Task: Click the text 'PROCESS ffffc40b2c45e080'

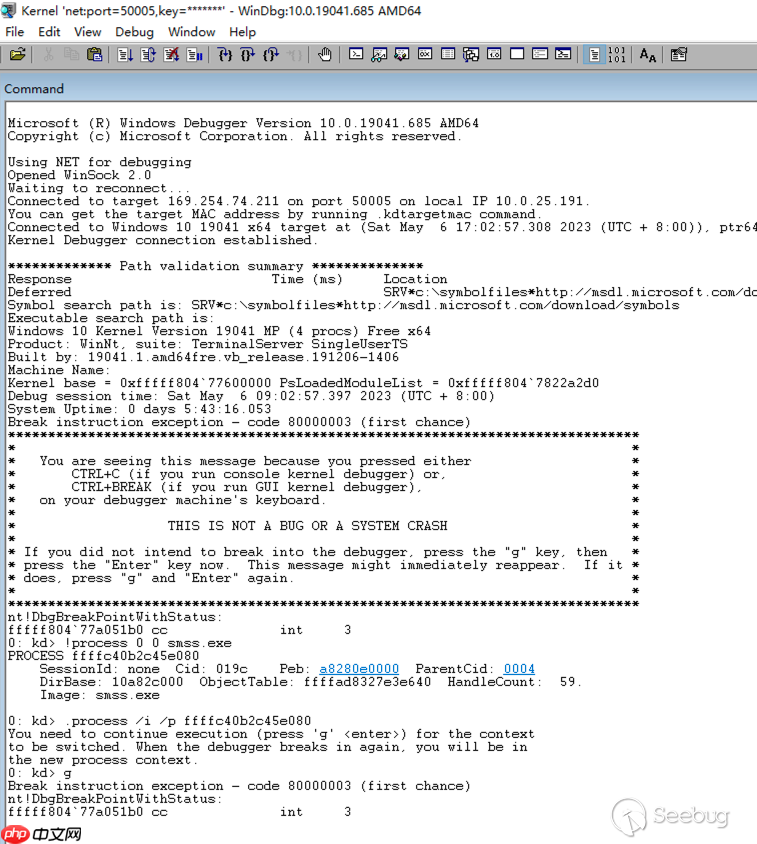Action: click(103, 656)
